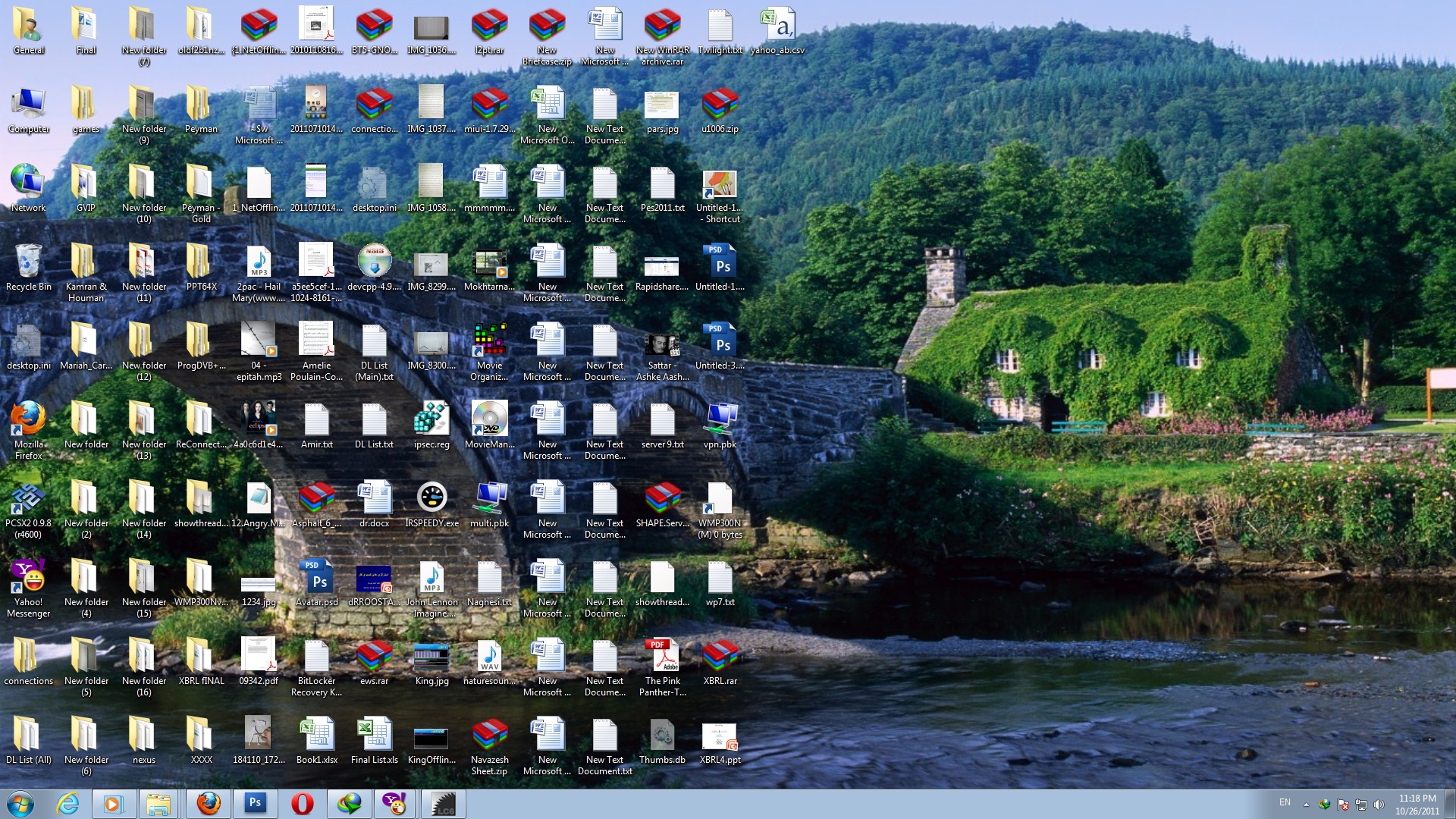Screen dimensions: 1456x819
Task: Select the General user folder icon
Action: click(29, 31)
